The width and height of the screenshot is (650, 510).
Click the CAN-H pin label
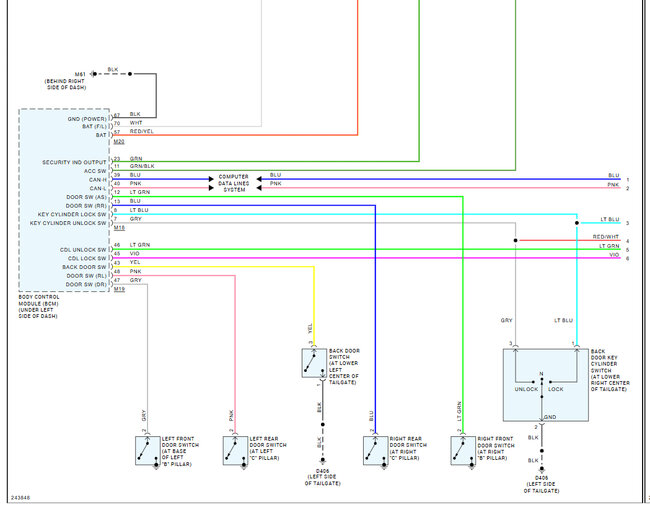[x=98, y=180]
